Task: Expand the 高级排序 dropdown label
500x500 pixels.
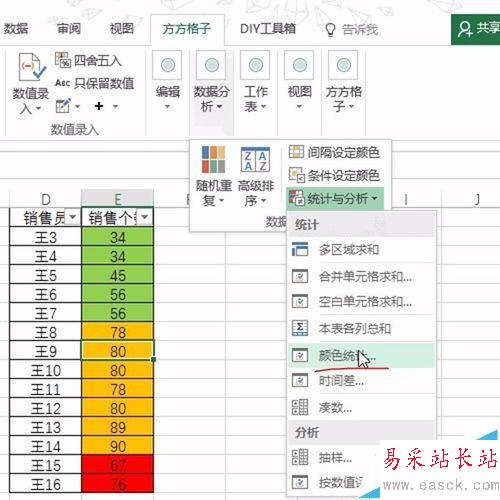Action: coord(256,193)
